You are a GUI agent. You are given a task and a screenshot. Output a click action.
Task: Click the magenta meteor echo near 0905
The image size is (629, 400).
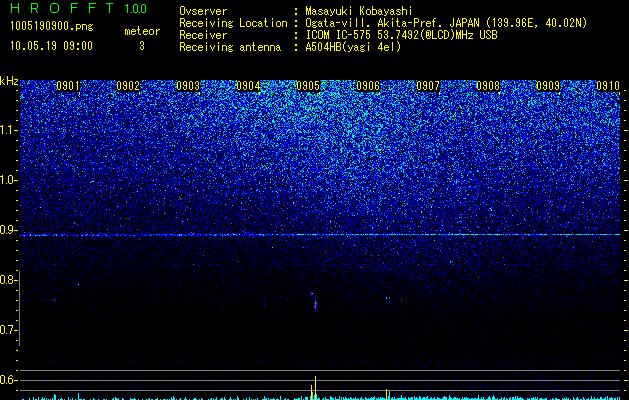(315, 305)
